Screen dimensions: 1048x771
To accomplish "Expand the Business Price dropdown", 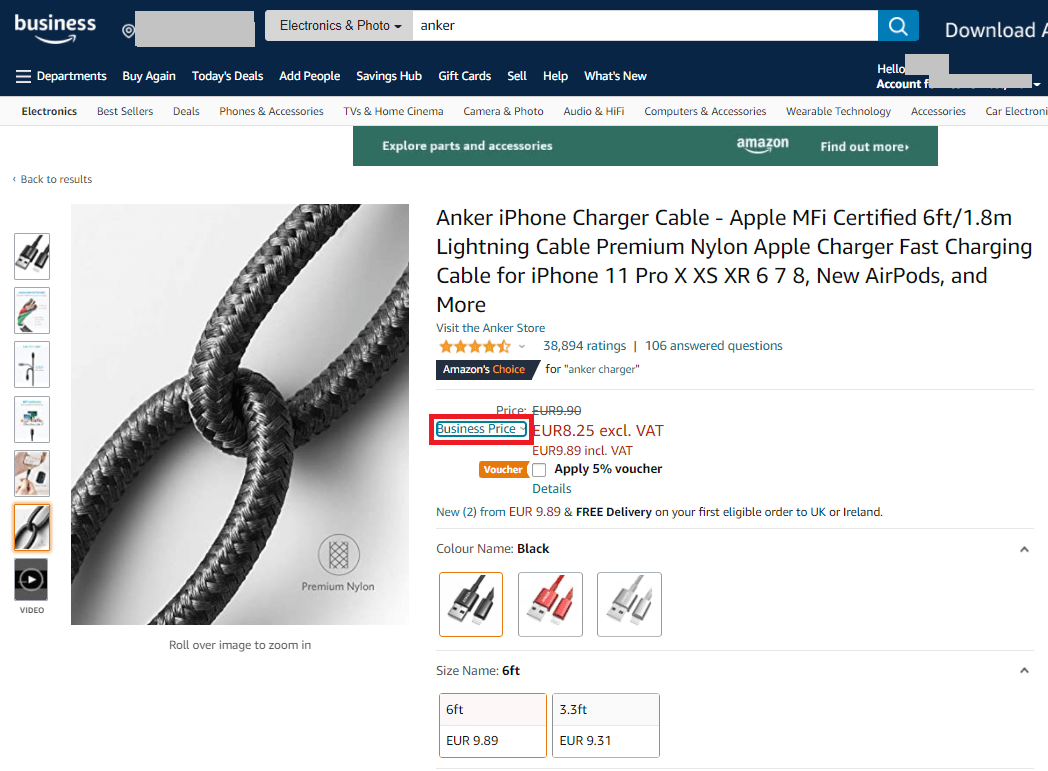I will [x=481, y=429].
